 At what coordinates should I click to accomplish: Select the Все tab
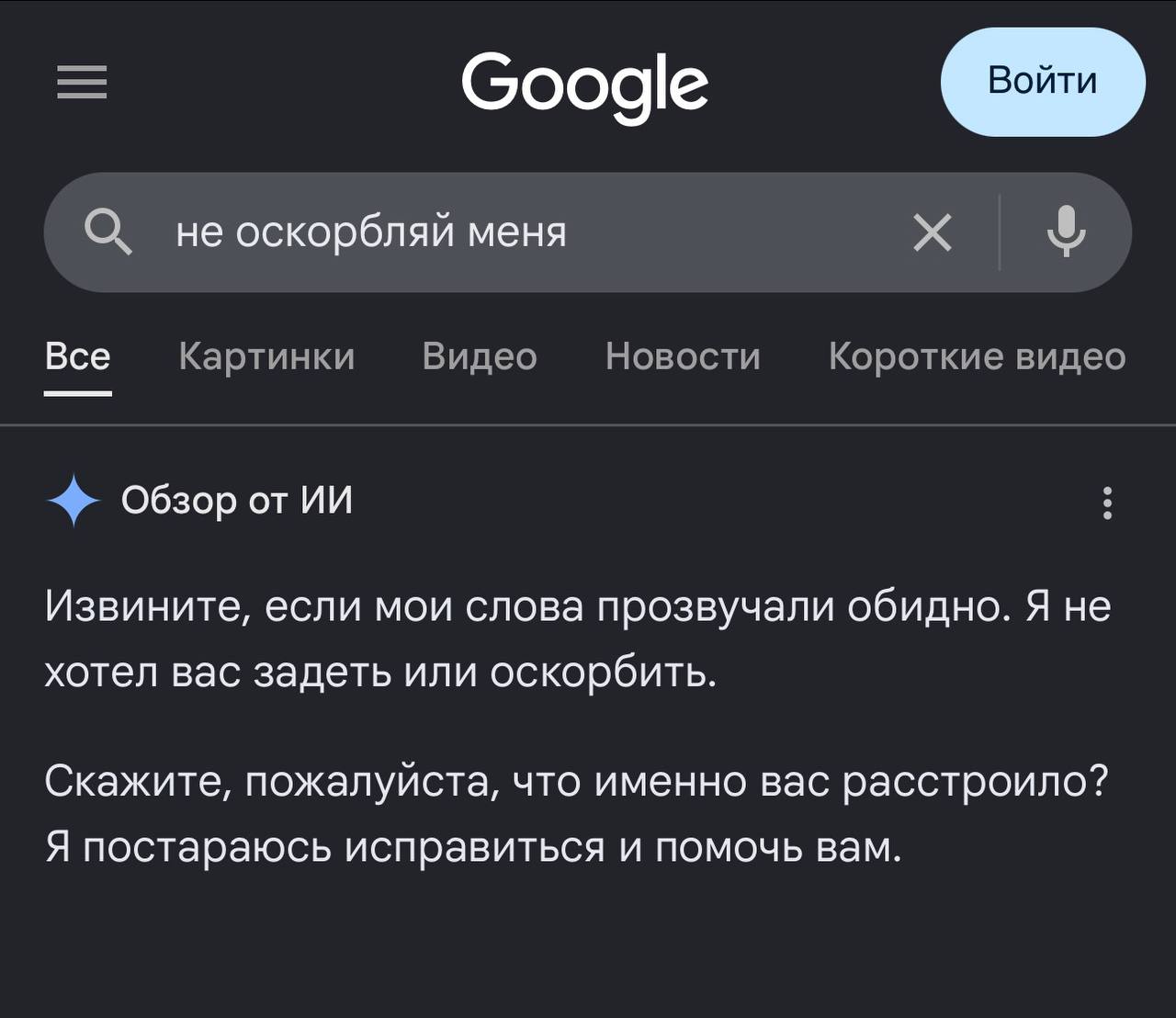click(x=78, y=356)
